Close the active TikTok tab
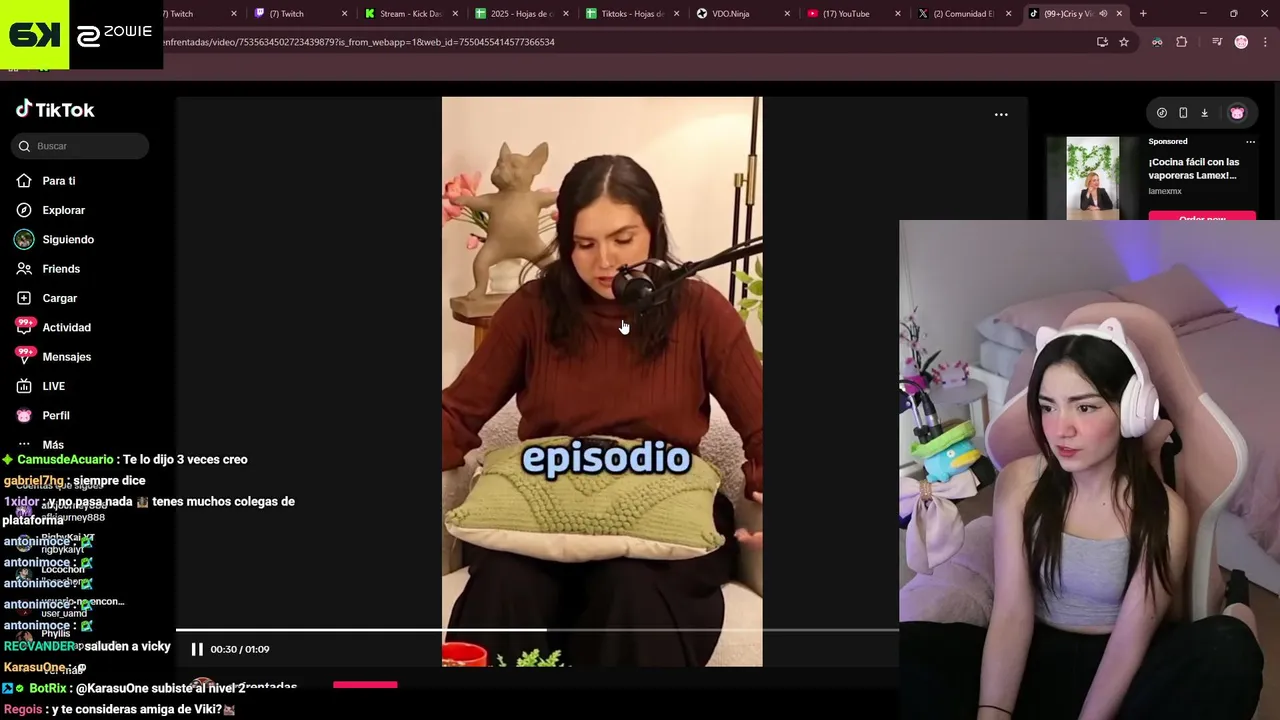Viewport: 1280px width, 720px height. pyautogui.click(x=1119, y=14)
